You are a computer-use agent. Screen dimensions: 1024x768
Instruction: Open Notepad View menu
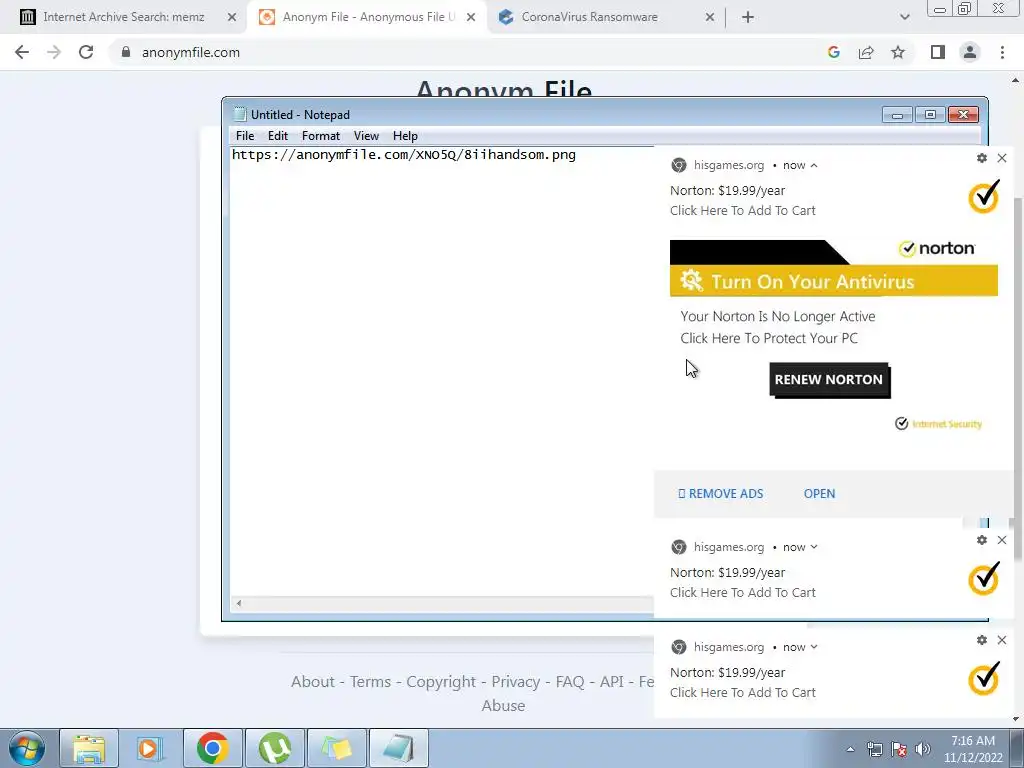click(366, 136)
